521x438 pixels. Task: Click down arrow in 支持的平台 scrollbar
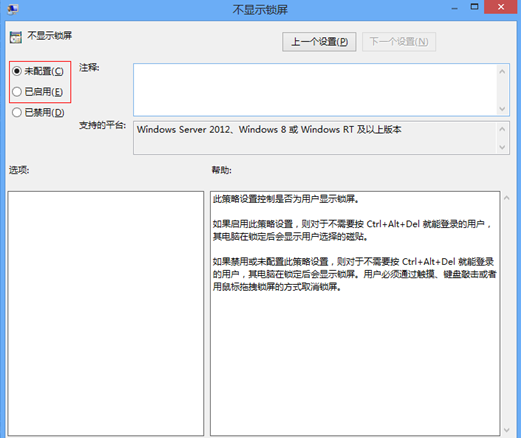click(x=502, y=147)
